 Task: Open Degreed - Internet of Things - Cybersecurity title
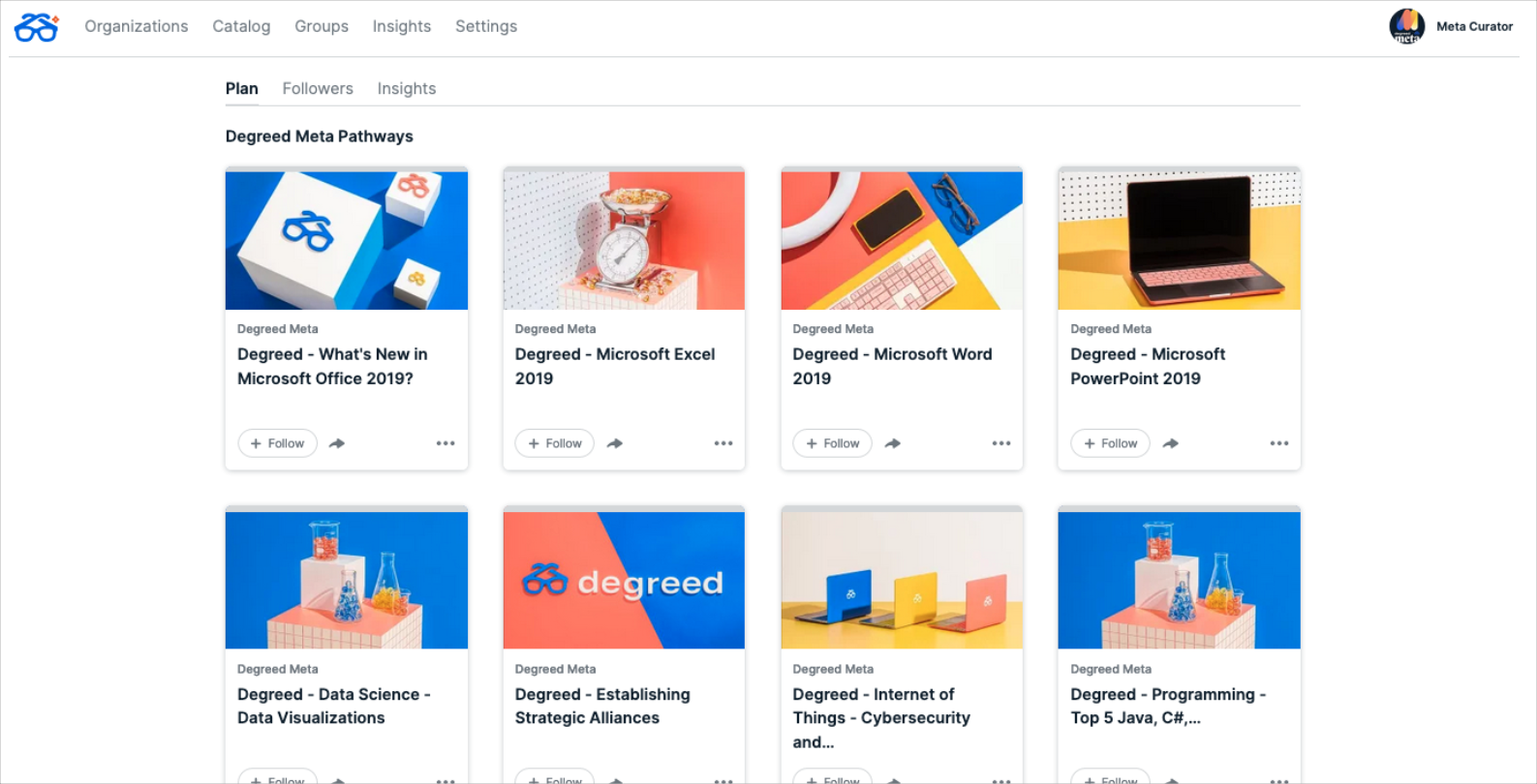tap(881, 718)
